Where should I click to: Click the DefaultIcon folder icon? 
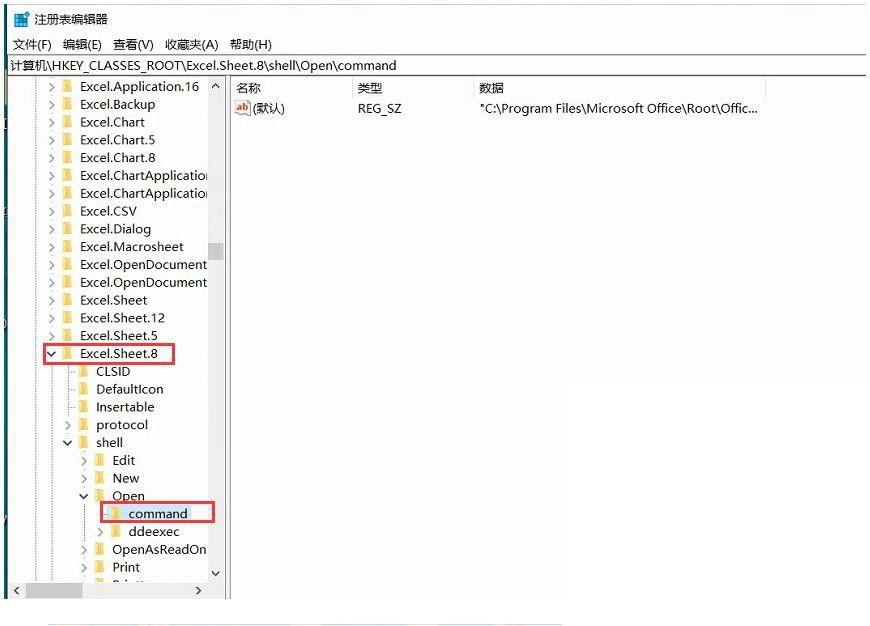click(x=84, y=389)
